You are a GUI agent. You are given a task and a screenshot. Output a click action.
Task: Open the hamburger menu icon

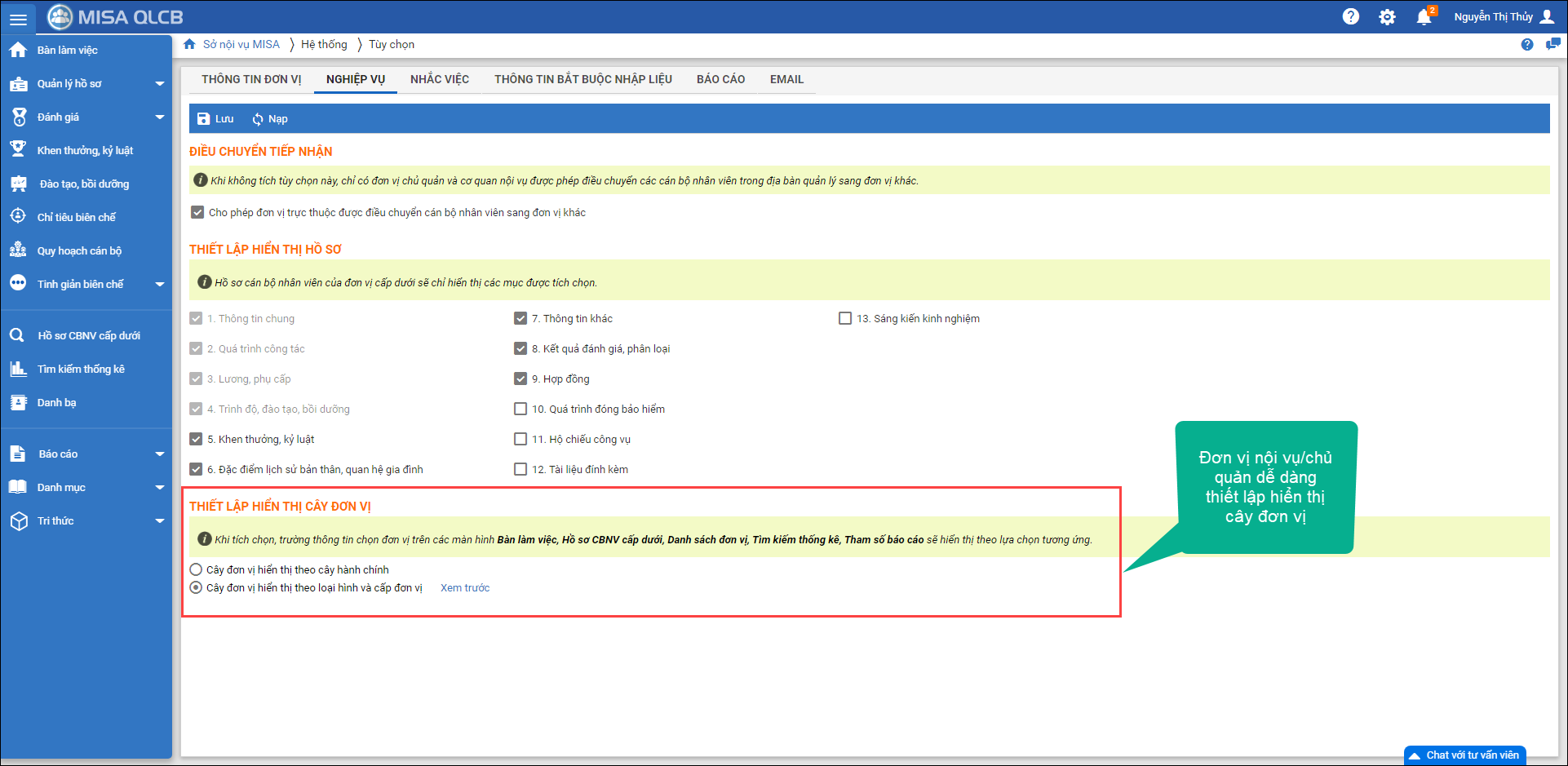point(18,18)
